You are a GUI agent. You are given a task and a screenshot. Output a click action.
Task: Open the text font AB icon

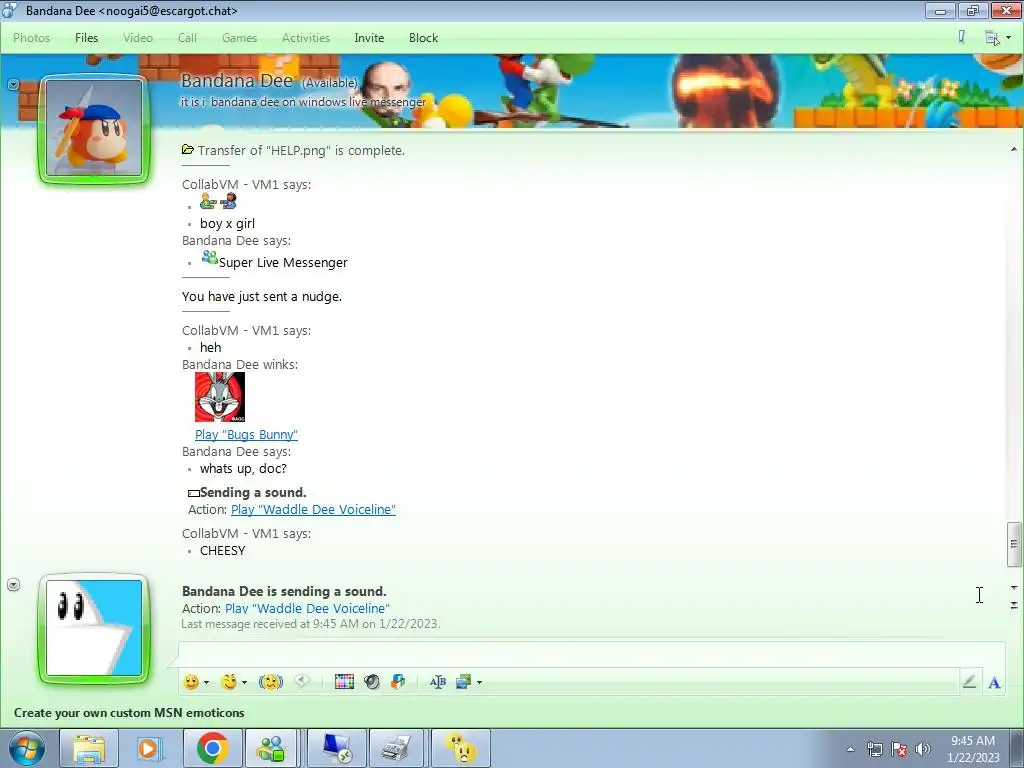coord(438,682)
